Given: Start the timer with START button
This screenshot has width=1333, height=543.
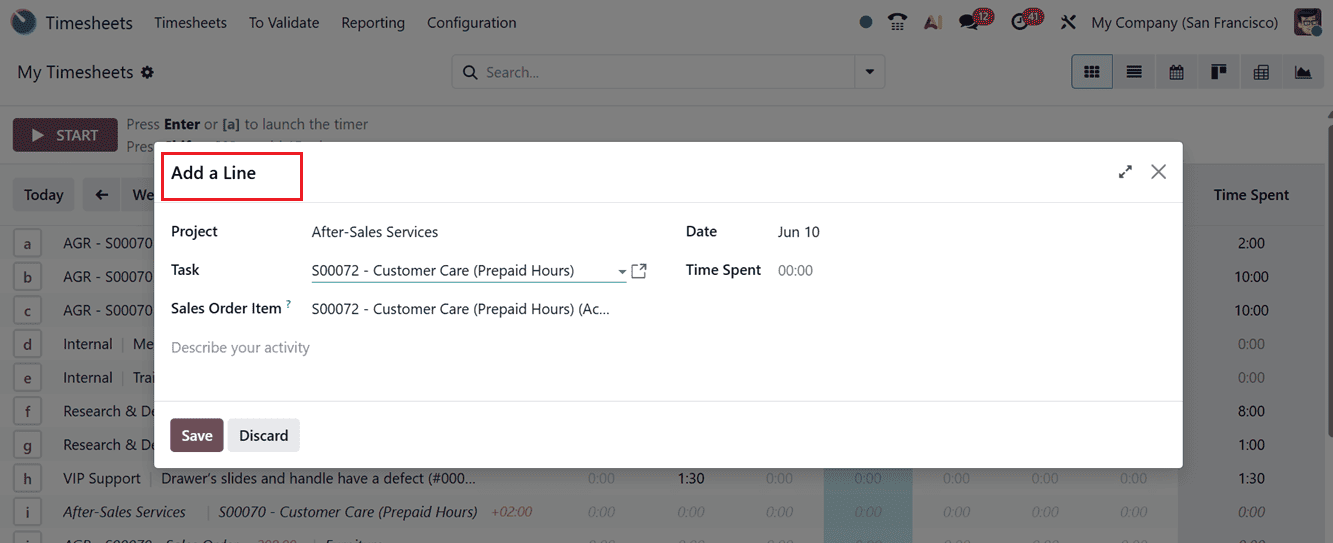Looking at the screenshot, I should (x=65, y=135).
